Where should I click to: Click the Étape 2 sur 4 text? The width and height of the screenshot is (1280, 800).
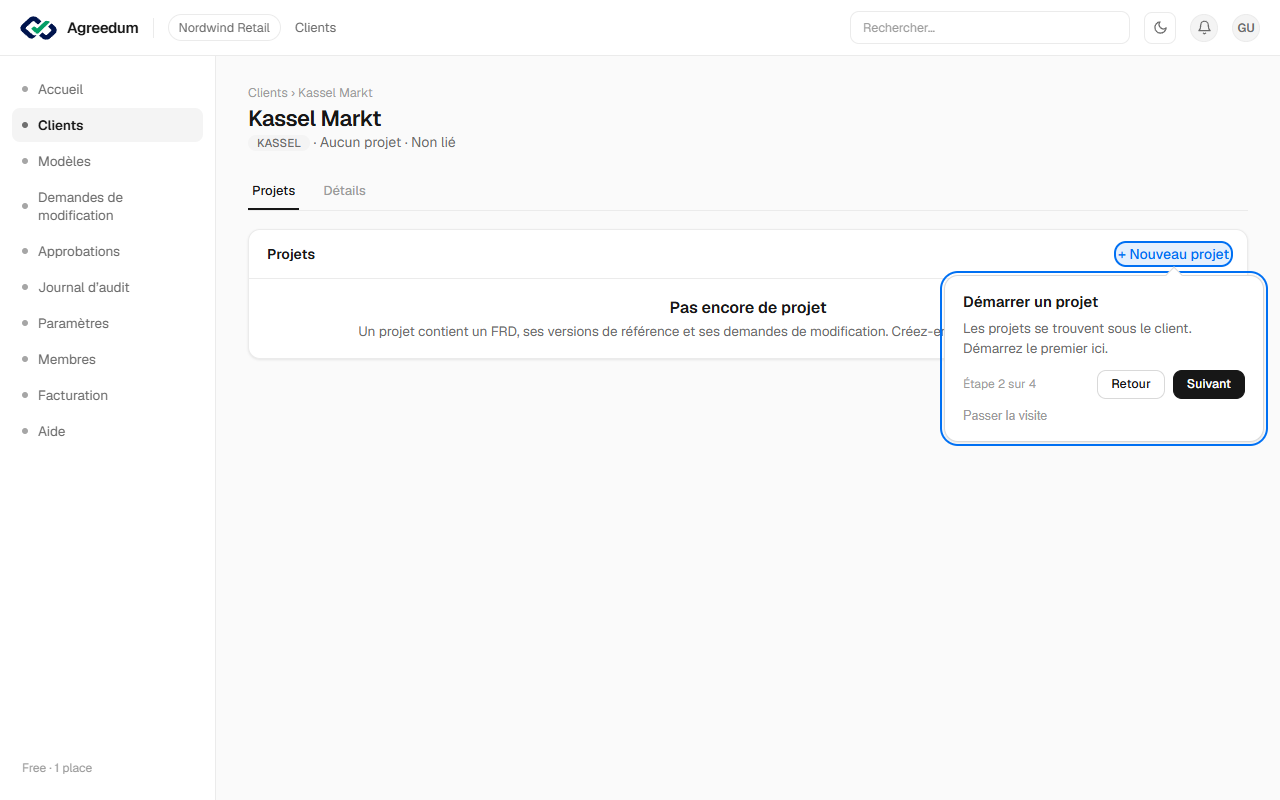click(x=999, y=384)
